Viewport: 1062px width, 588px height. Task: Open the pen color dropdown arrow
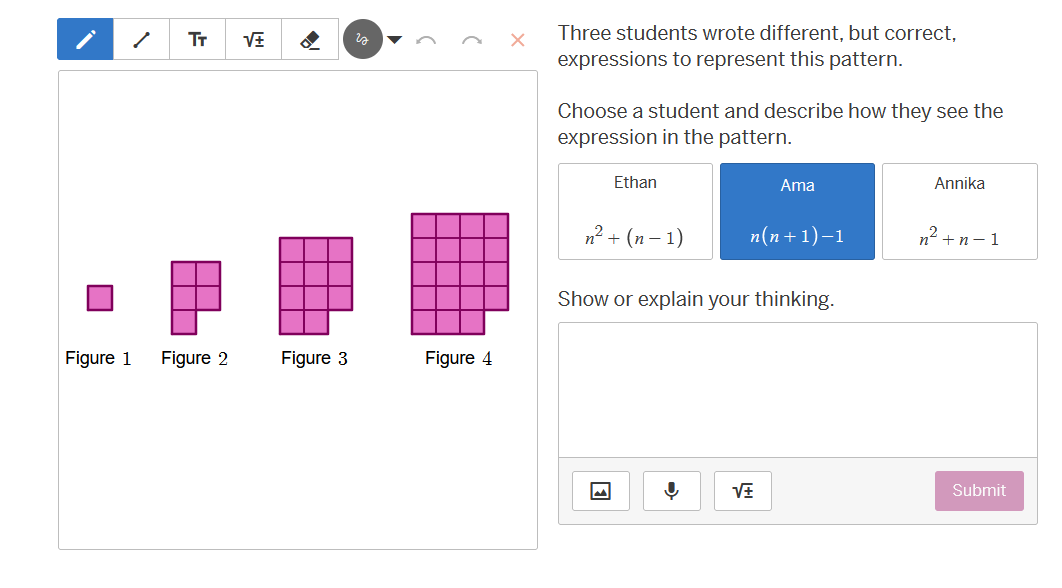pos(394,40)
